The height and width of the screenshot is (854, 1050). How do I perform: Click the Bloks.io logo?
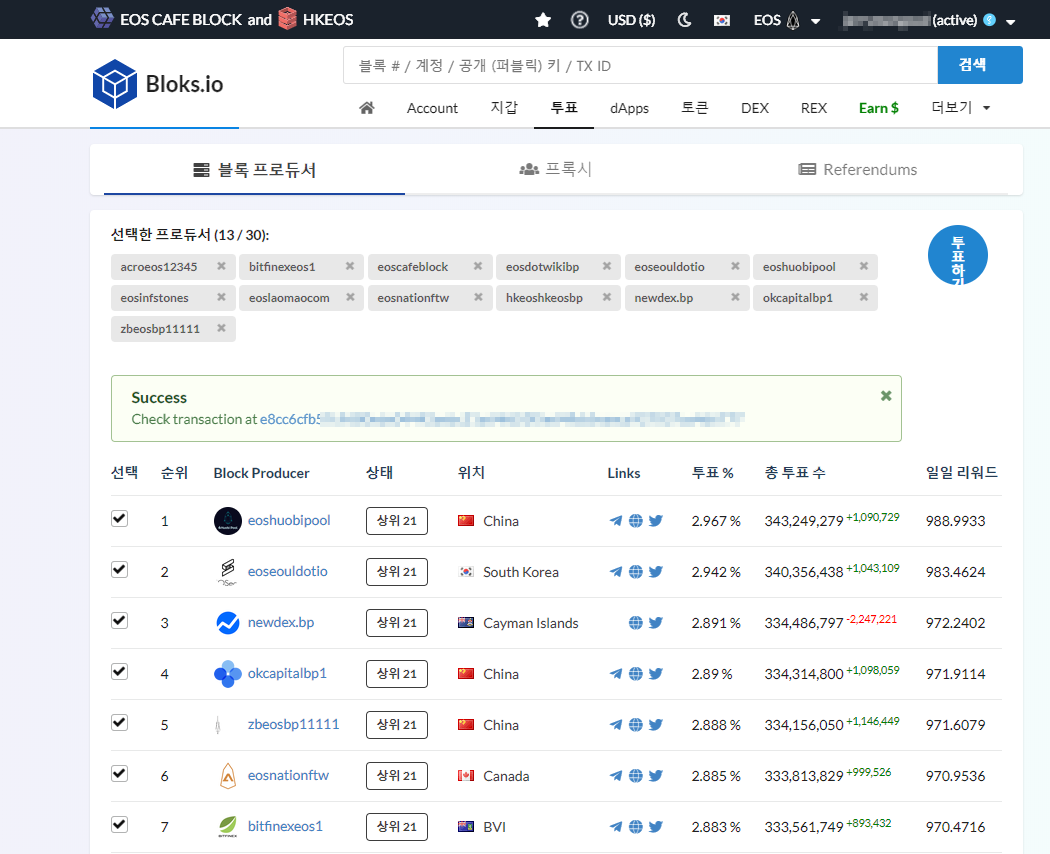point(158,84)
